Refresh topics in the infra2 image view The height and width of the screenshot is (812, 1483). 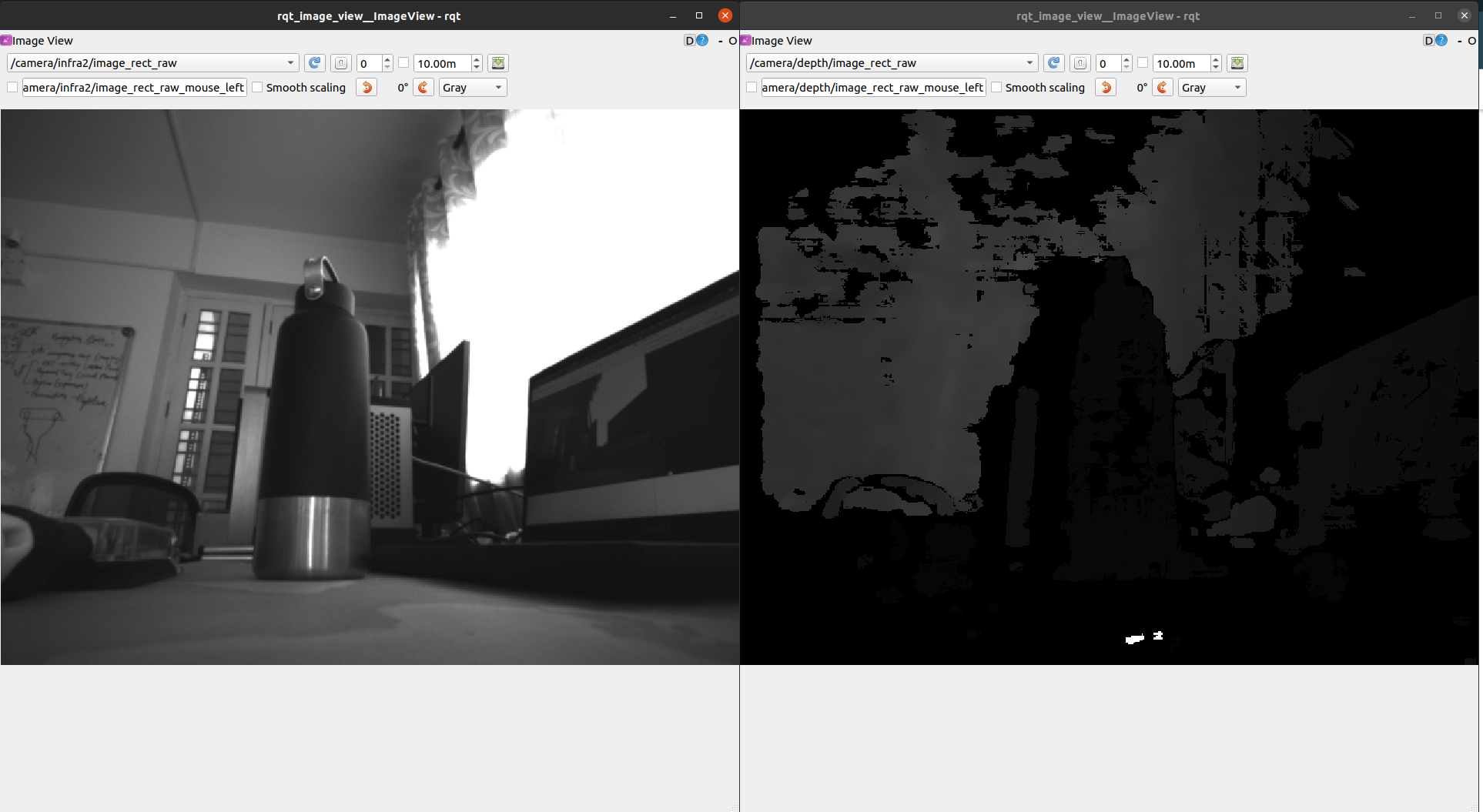(314, 63)
